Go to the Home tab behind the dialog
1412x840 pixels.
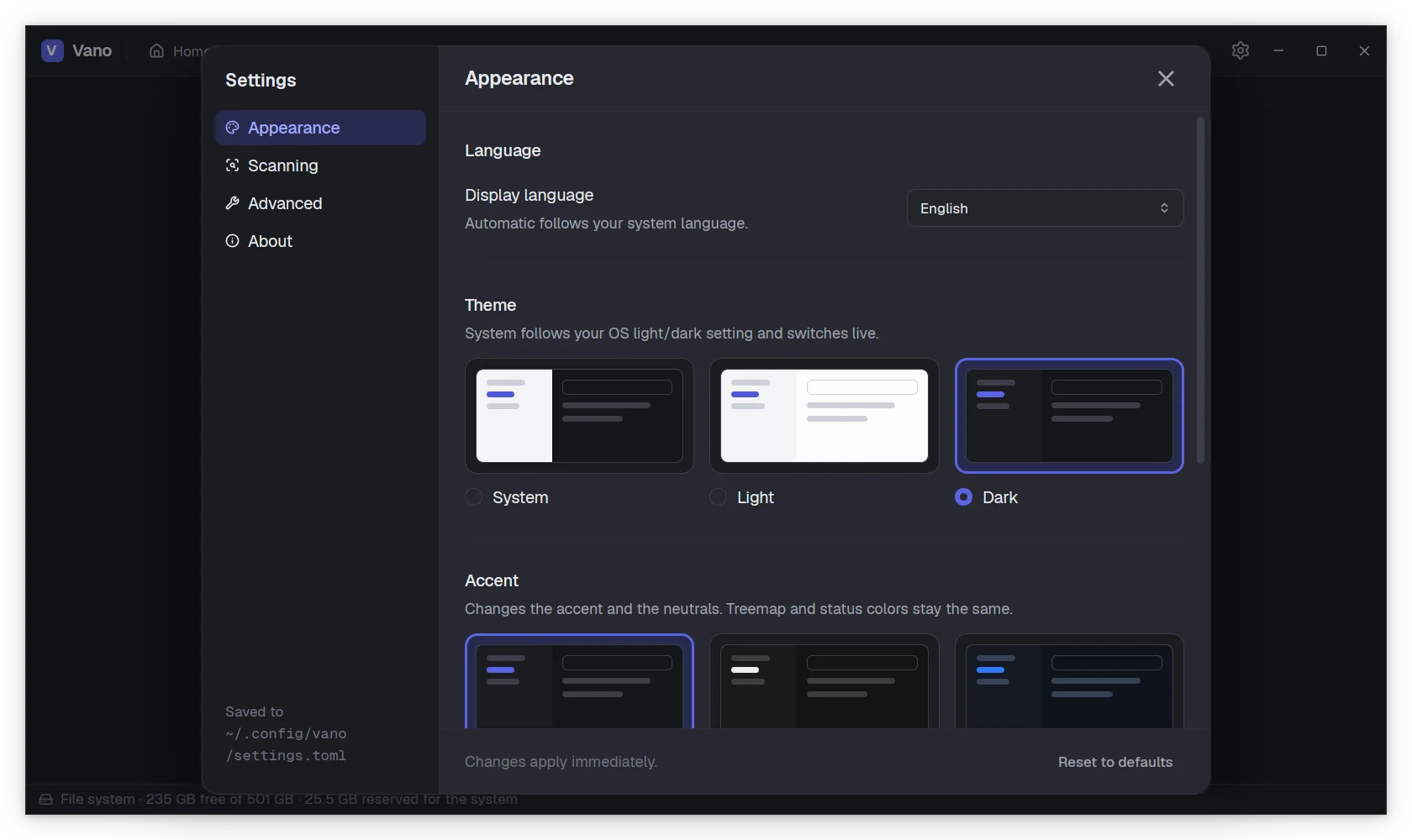point(177,51)
